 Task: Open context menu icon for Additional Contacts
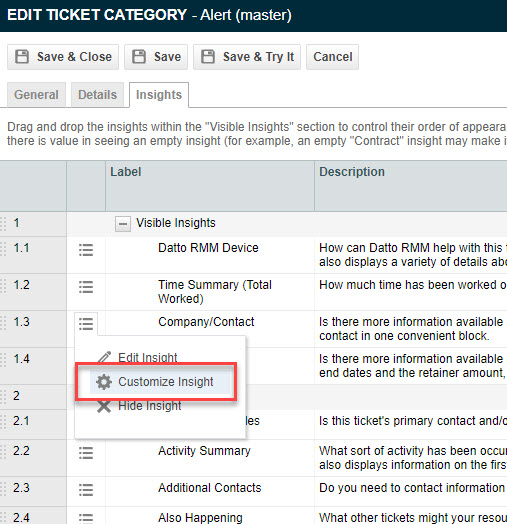tap(86, 490)
